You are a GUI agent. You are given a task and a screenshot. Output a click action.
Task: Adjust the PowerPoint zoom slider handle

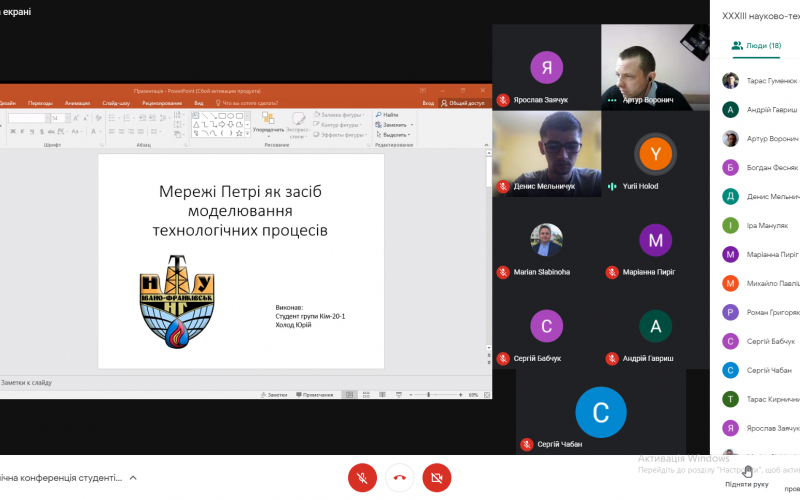click(x=429, y=395)
